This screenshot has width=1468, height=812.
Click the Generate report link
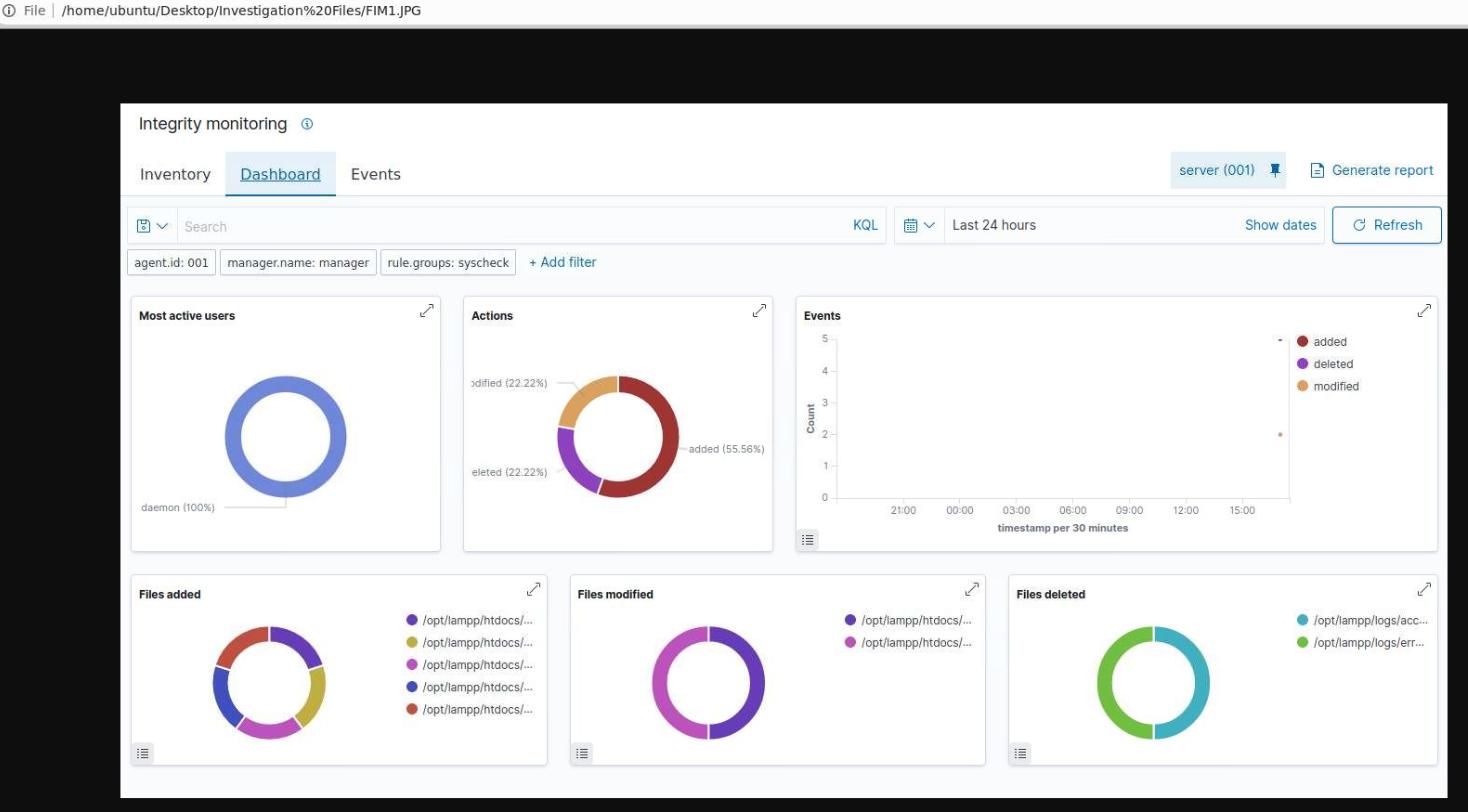1372,170
